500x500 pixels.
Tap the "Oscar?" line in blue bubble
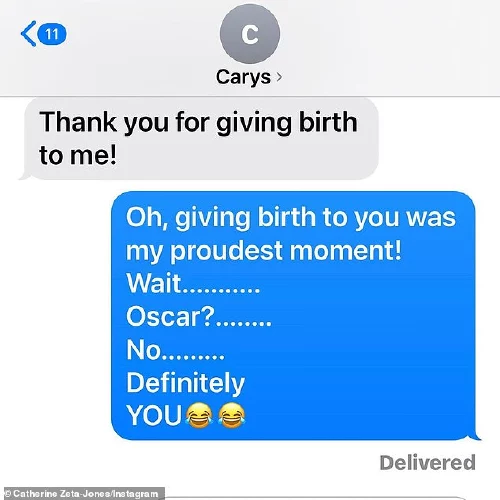[x=199, y=317]
